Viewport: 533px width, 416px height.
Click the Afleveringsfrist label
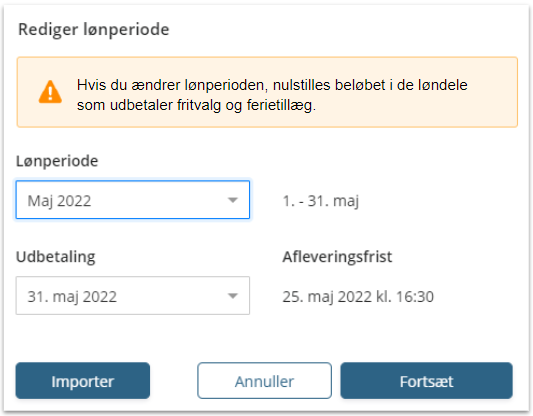point(337,257)
